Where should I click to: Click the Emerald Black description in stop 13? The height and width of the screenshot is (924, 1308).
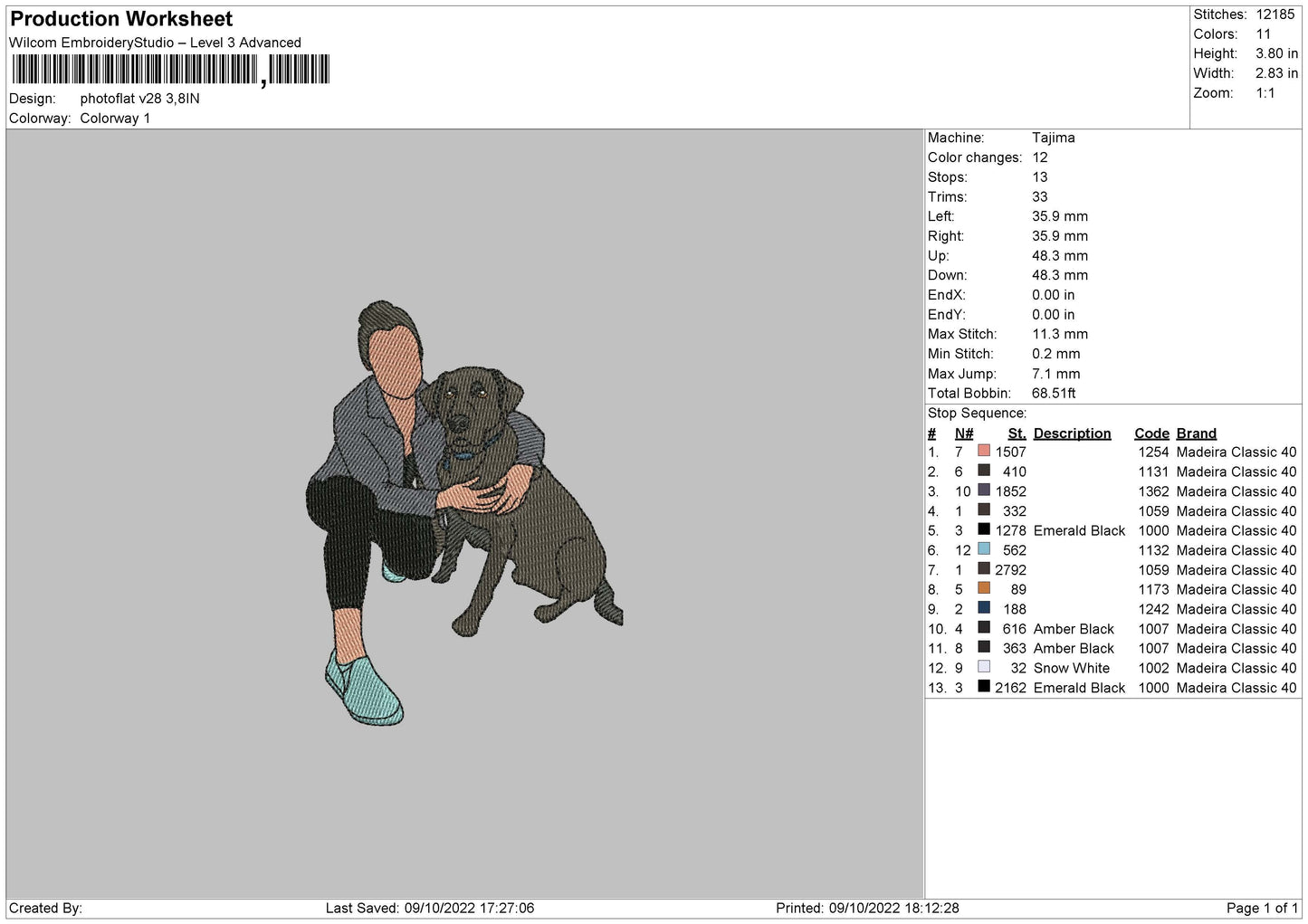coord(1079,688)
